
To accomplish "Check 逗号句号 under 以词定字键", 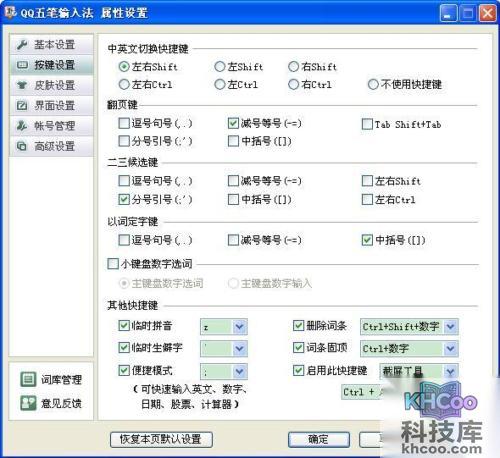I will coord(124,240).
